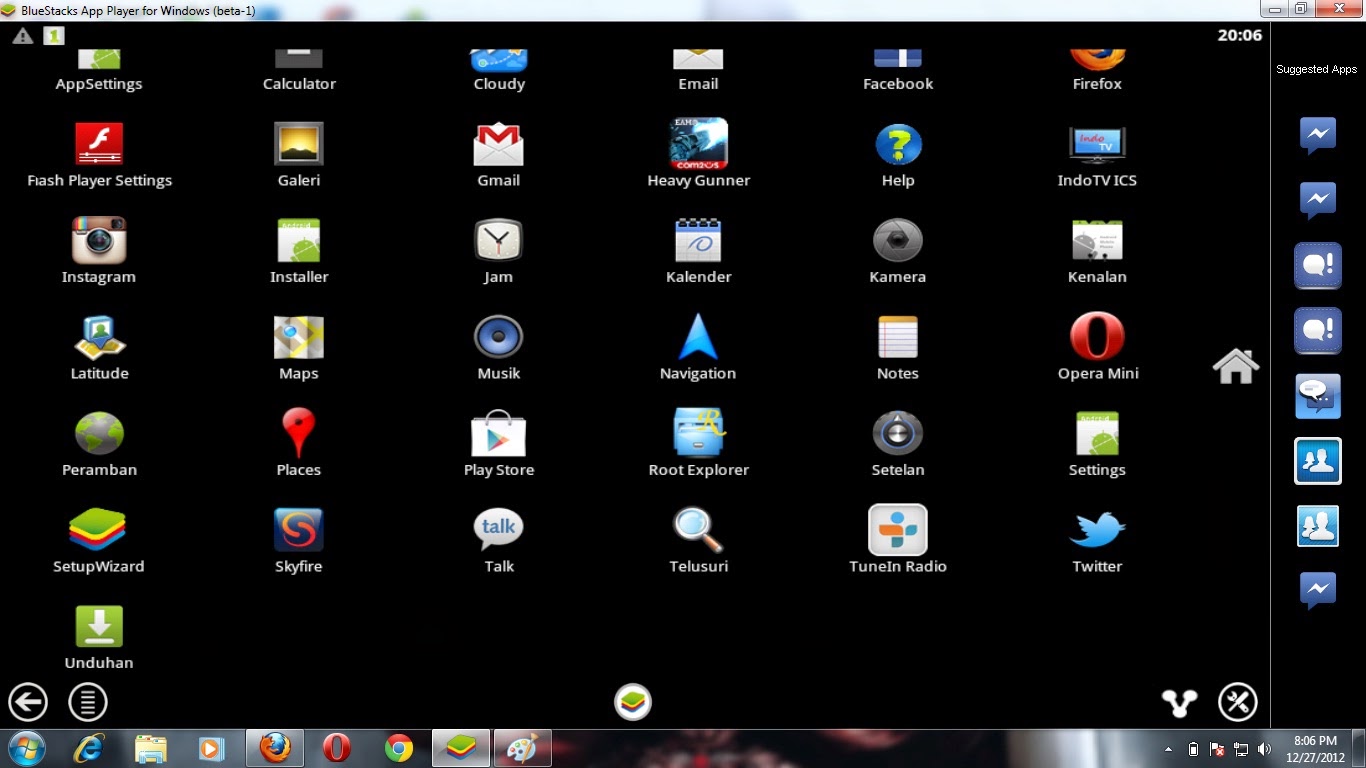Launch the Kamera app
The height and width of the screenshot is (768, 1366).
click(x=898, y=240)
